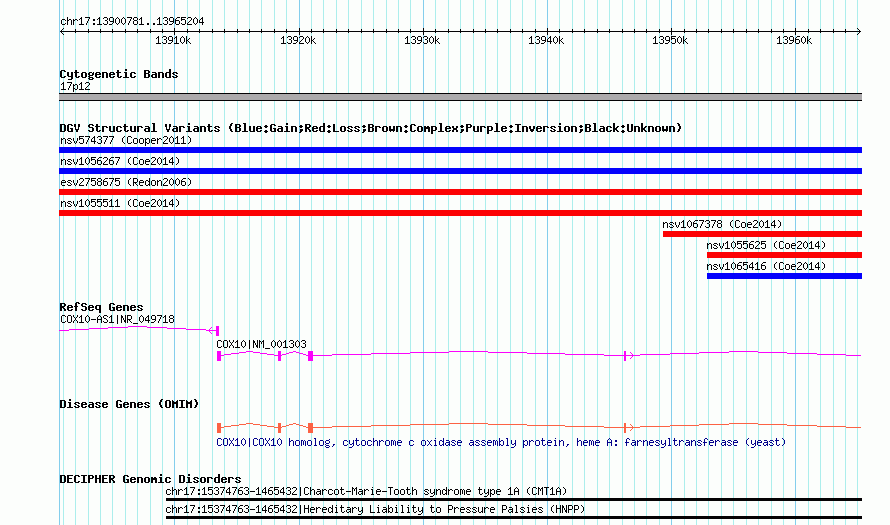Click the grey 17p12 cytogenetic band bar
The width and height of the screenshot is (890, 525).
(x=460, y=97)
